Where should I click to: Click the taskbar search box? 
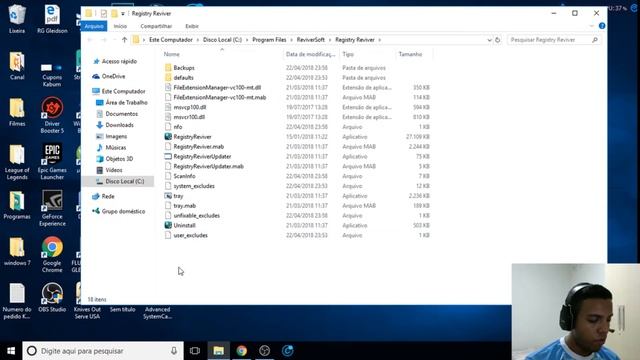pos(103,351)
